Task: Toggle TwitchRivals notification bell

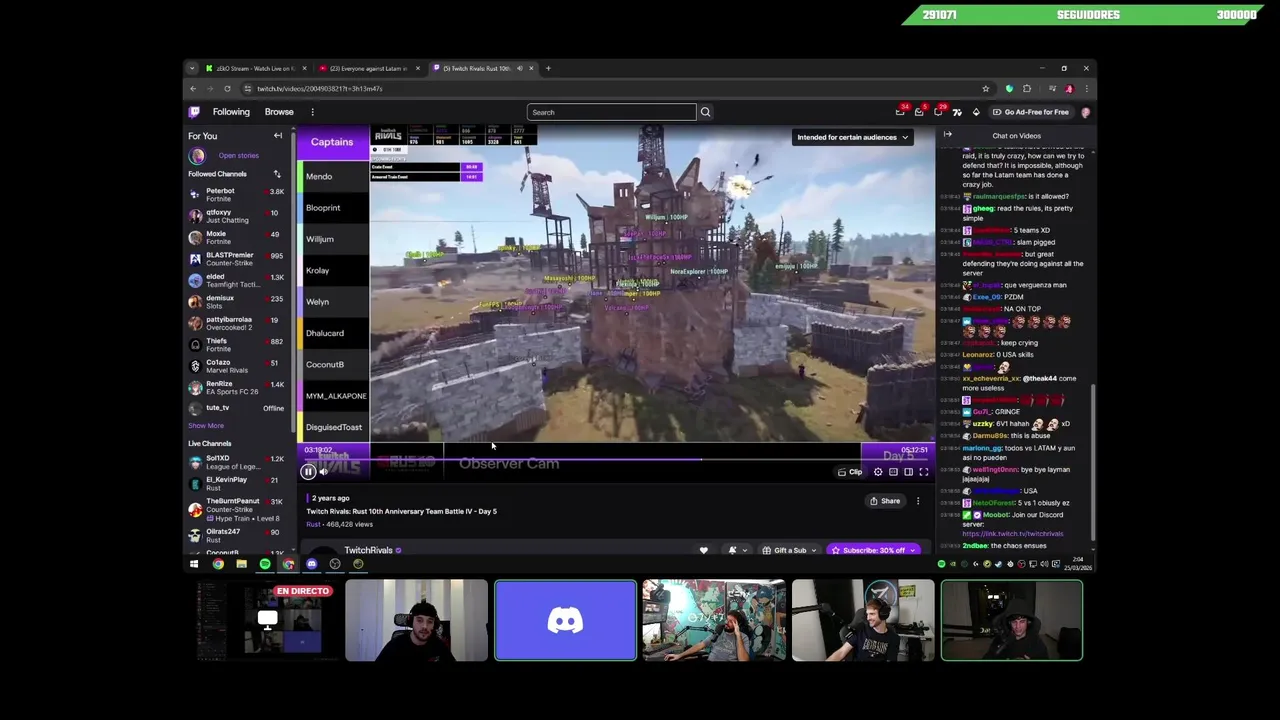Action: coord(732,550)
